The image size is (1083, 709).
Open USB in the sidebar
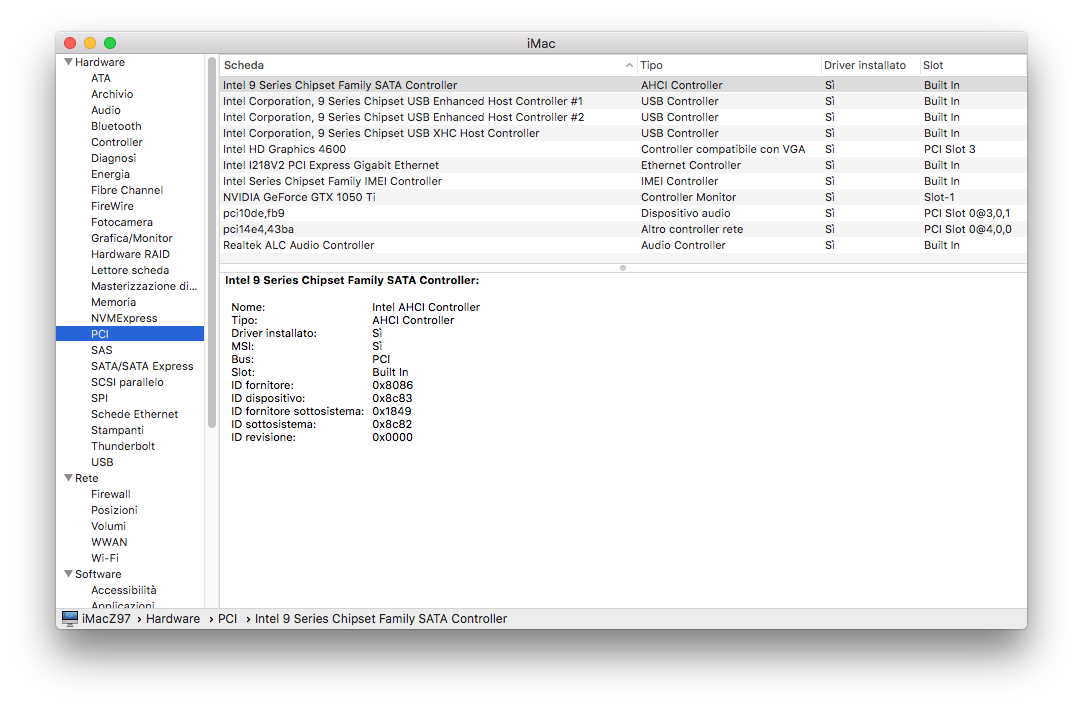[102, 462]
